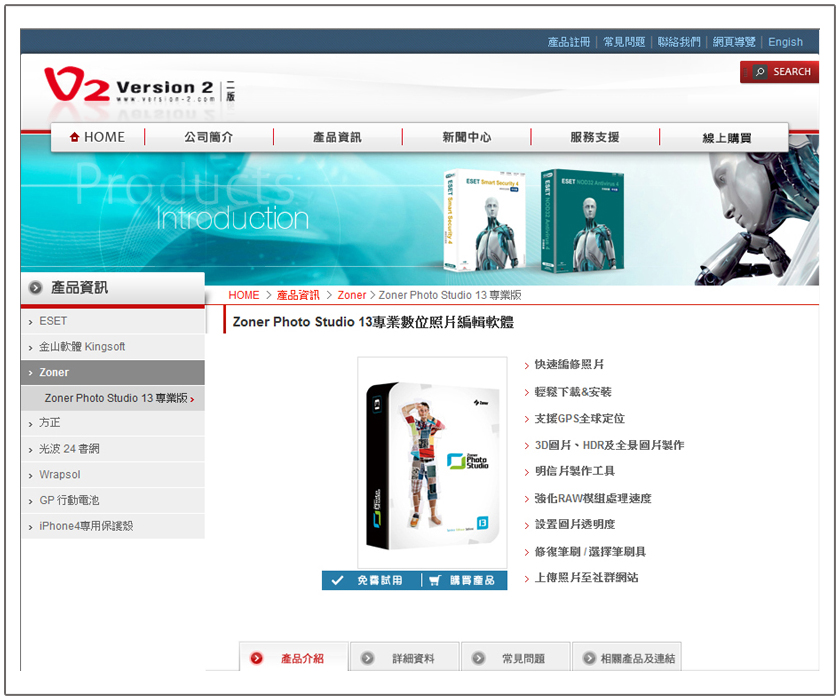Image resolution: width=840 pixels, height=700 pixels.
Task: Click the Zoner Photo Studio 13 box image
Action: click(x=432, y=463)
